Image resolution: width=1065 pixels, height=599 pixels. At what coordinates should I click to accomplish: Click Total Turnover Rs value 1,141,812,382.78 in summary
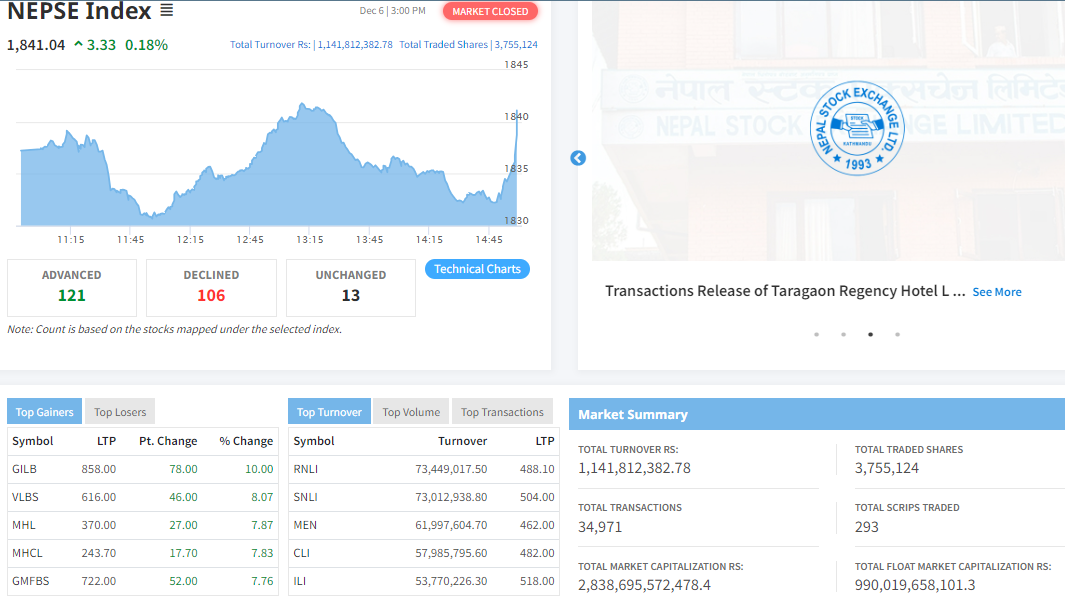(634, 468)
